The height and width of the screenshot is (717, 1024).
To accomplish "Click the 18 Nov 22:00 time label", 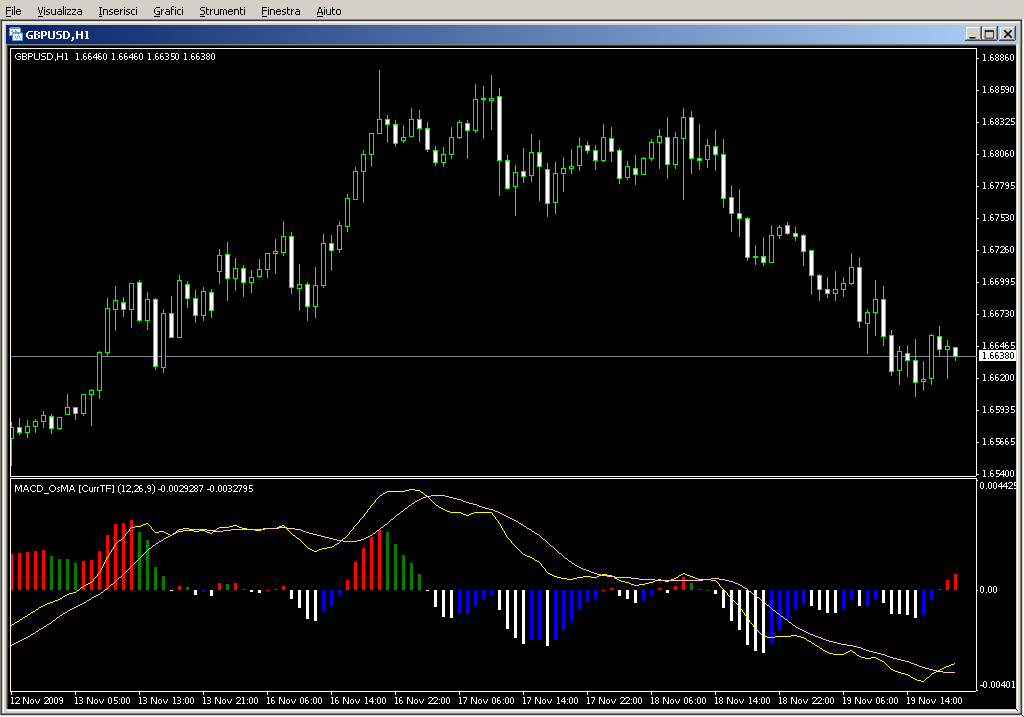I will (x=806, y=701).
